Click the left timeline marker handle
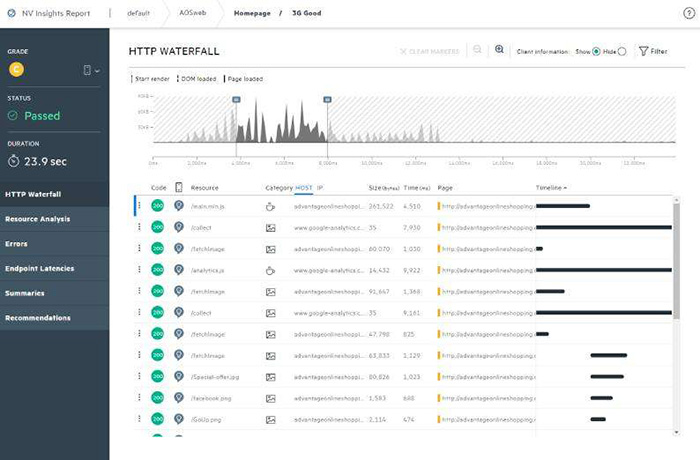The image size is (700, 460). [x=236, y=100]
